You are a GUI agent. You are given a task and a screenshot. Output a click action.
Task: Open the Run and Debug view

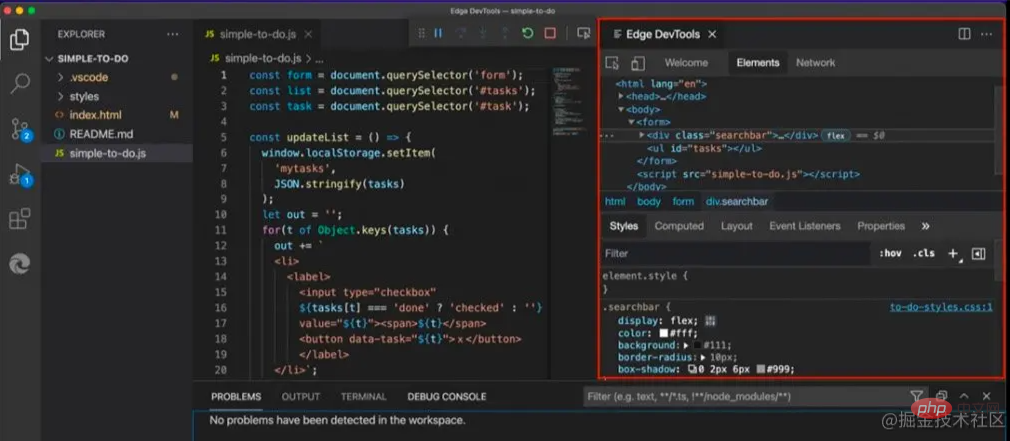[x=20, y=174]
